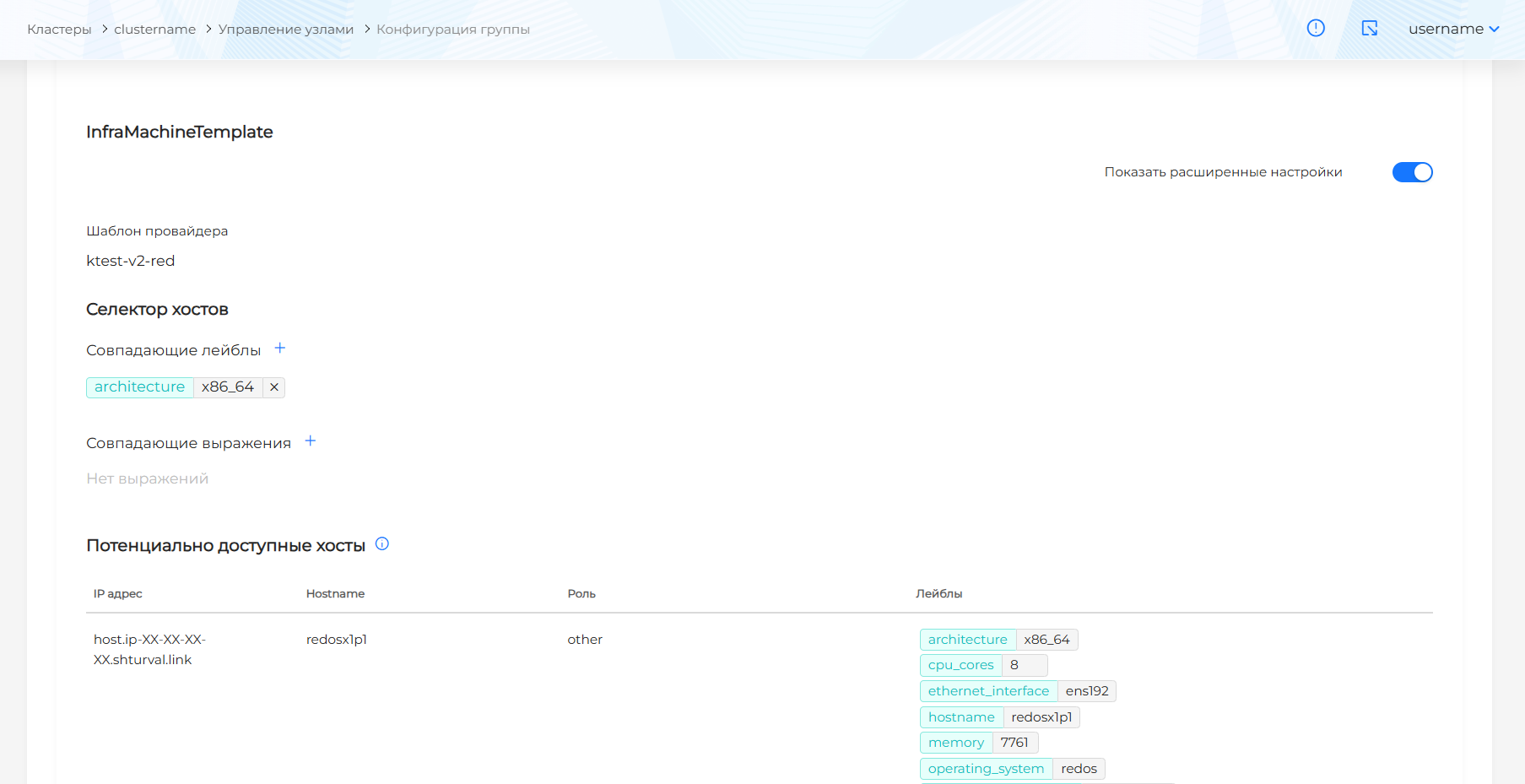This screenshot has width=1525, height=784.
Task: Click the architecture tag in selector labels
Action: tap(140, 387)
